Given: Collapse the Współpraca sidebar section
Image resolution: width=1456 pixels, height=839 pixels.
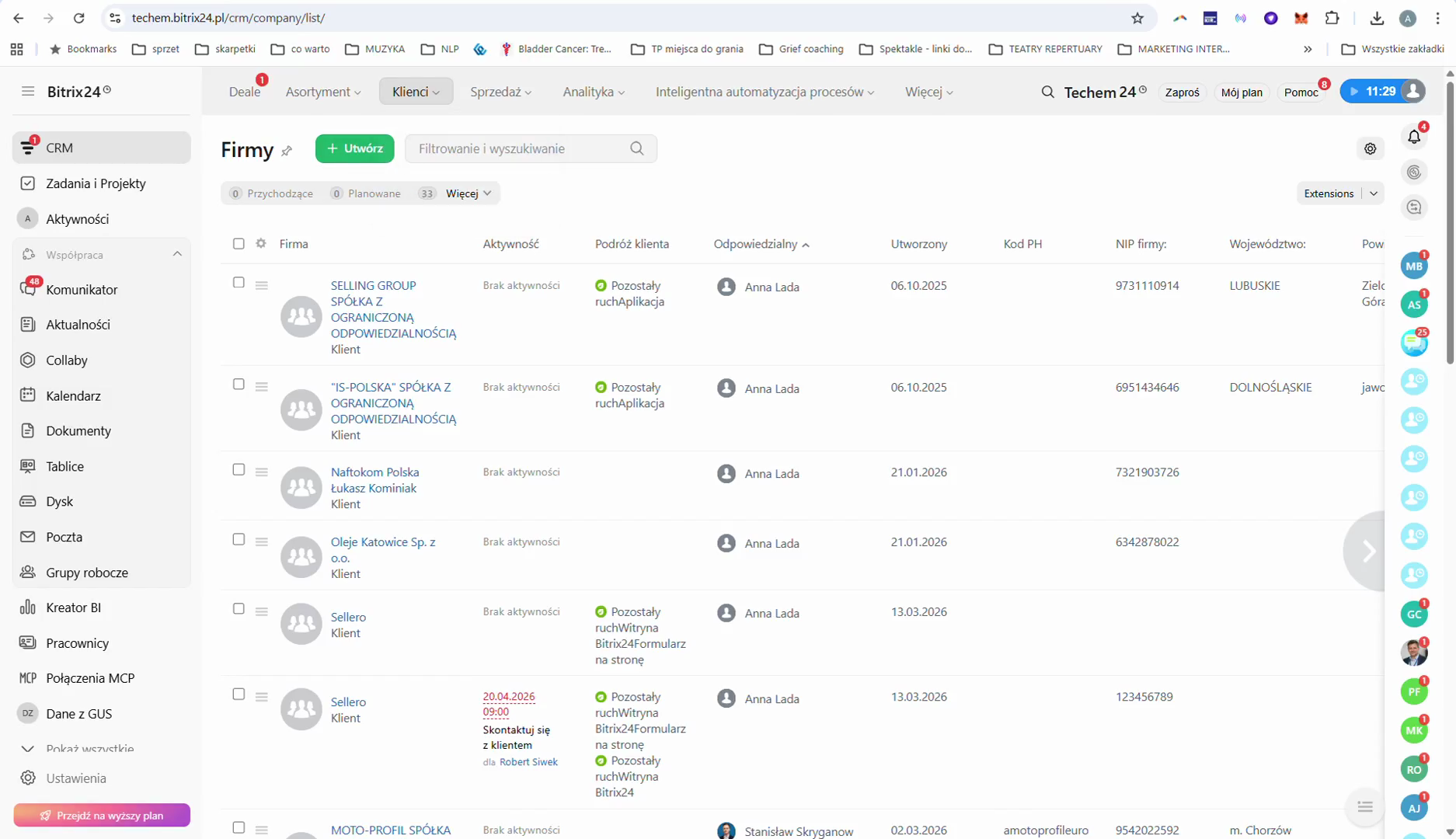Looking at the screenshot, I should click(x=177, y=254).
